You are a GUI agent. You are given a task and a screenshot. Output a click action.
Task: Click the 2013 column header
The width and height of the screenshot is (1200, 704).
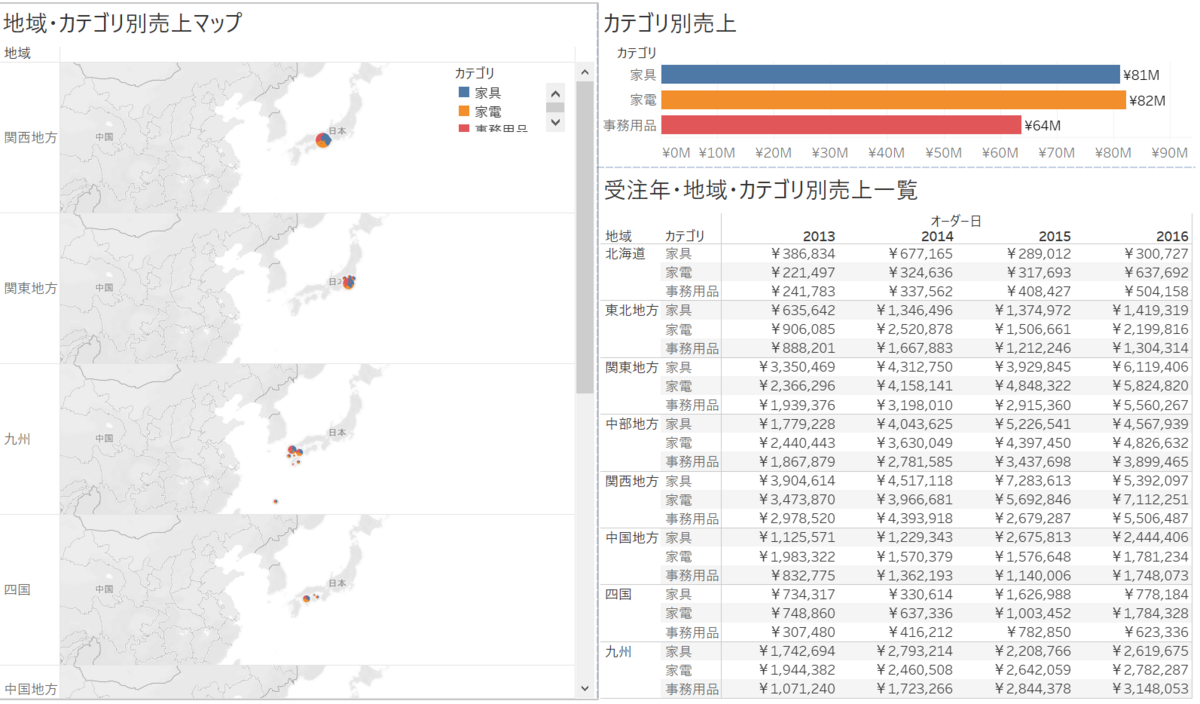point(818,236)
